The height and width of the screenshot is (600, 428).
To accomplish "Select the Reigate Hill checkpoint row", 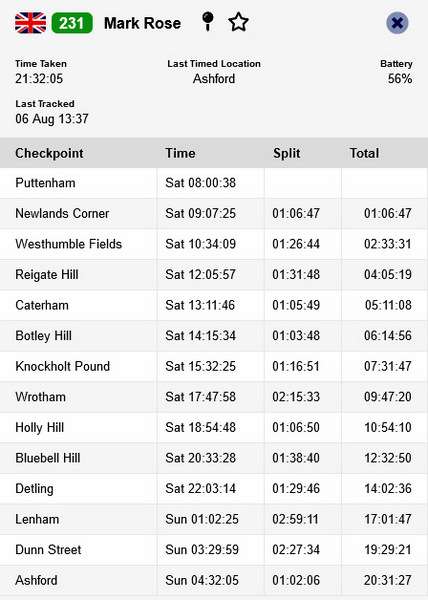I will 214,275.
